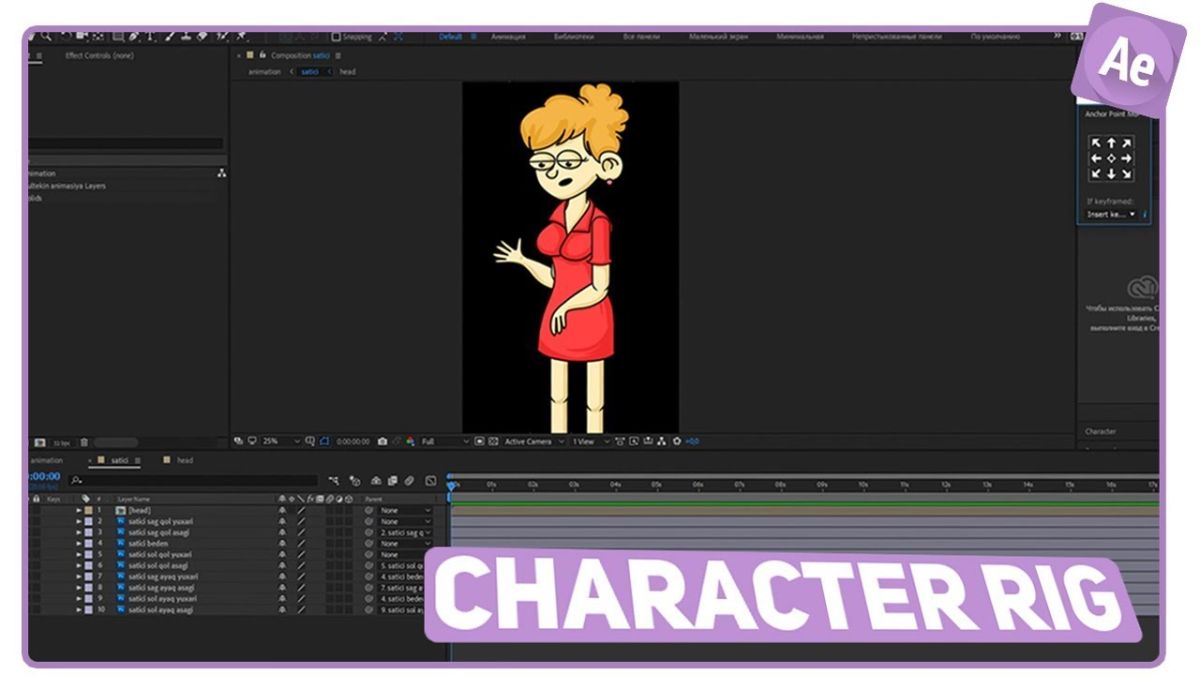Select the Default workspace
The height and width of the screenshot is (675, 1200).
[x=451, y=37]
